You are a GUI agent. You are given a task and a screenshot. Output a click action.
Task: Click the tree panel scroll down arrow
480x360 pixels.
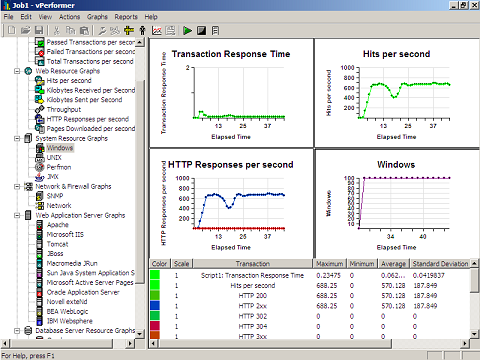point(140,333)
